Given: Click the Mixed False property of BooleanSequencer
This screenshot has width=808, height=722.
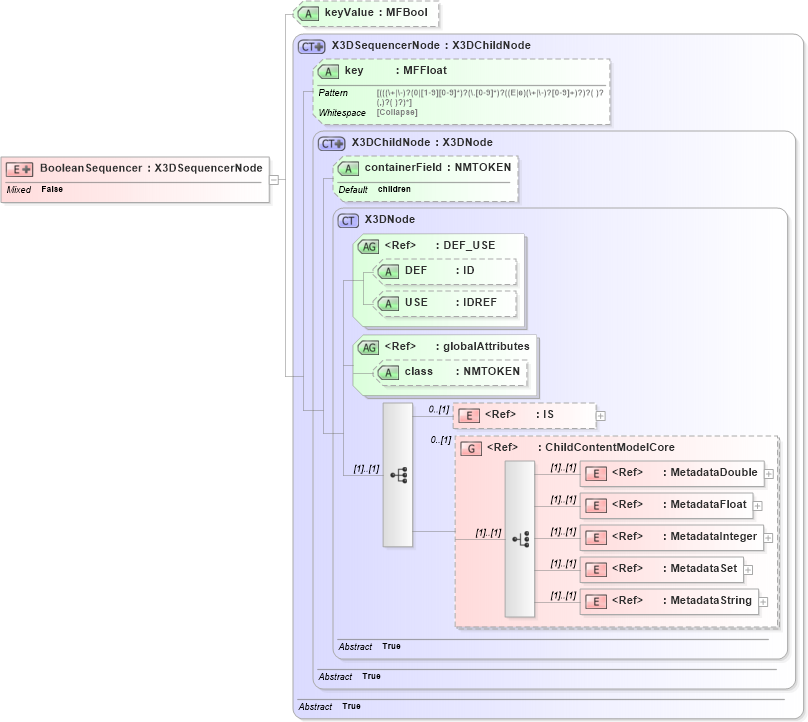Looking at the screenshot, I should (x=35, y=190).
